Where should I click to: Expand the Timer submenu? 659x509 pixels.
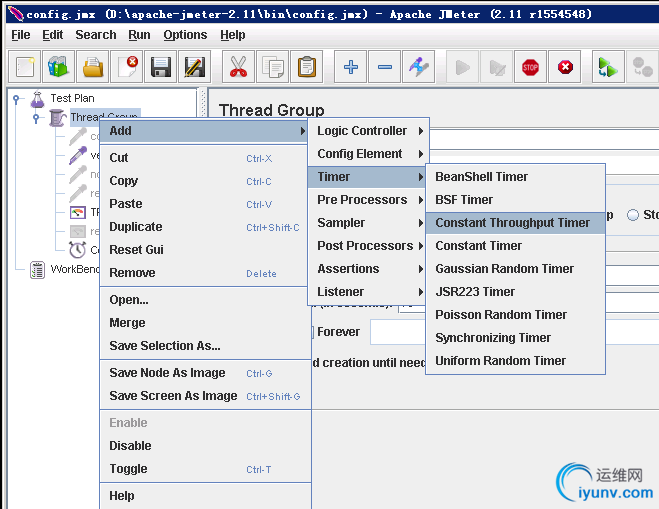click(367, 177)
